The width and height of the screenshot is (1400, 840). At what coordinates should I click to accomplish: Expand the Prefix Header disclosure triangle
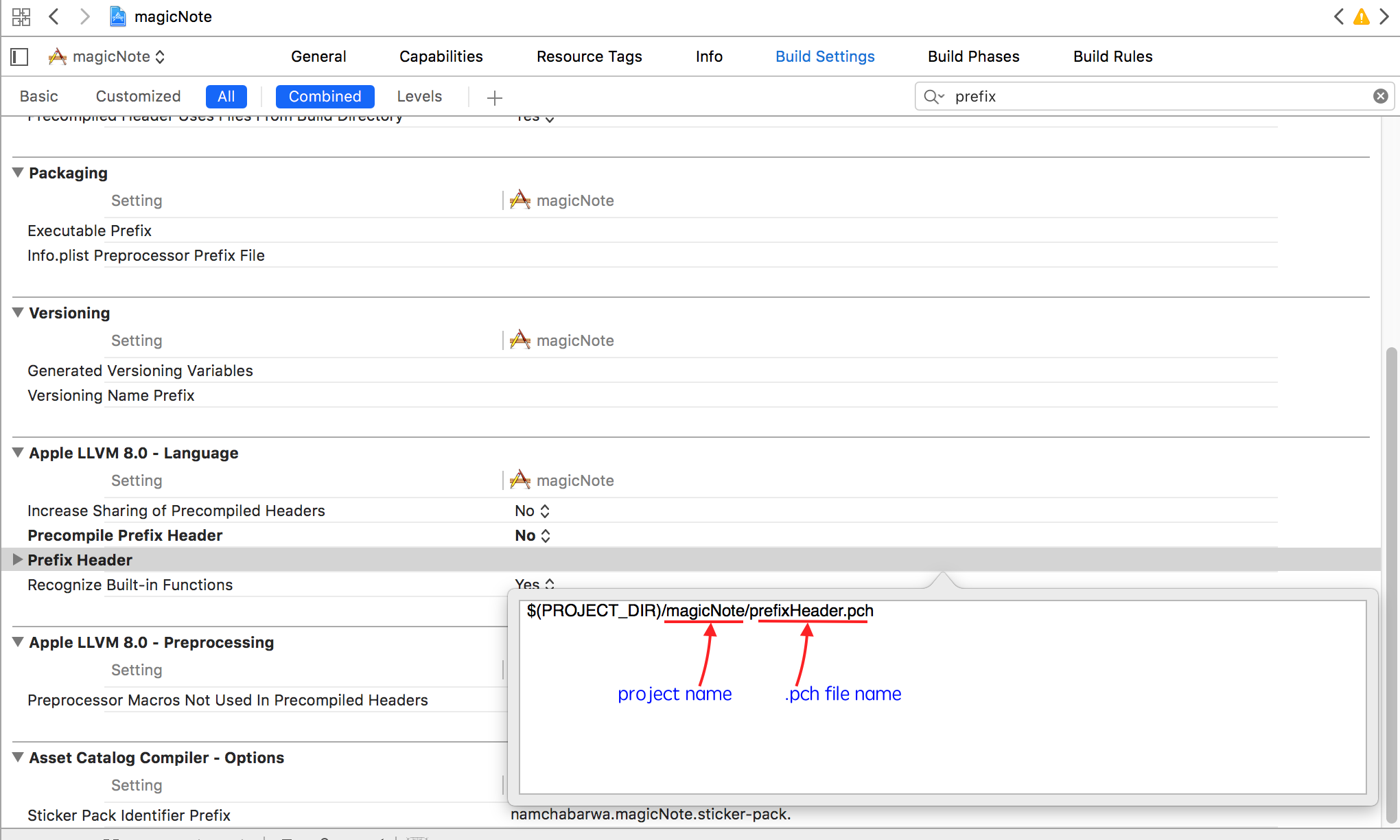pyautogui.click(x=18, y=559)
